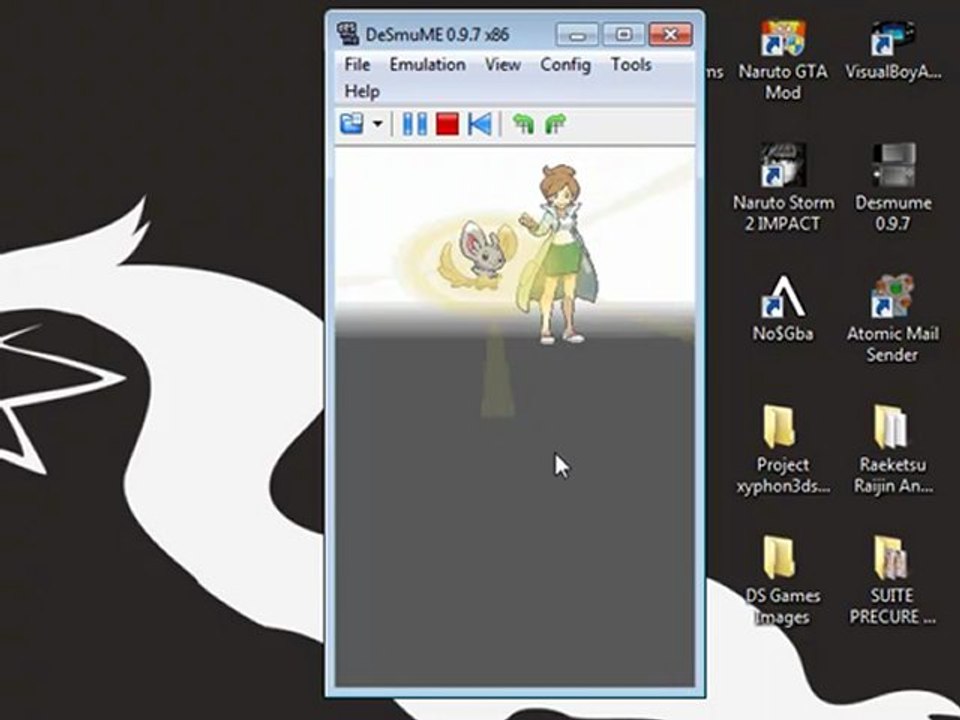Reset the game with blue rewind icon
The image size is (960, 720).
(480, 124)
